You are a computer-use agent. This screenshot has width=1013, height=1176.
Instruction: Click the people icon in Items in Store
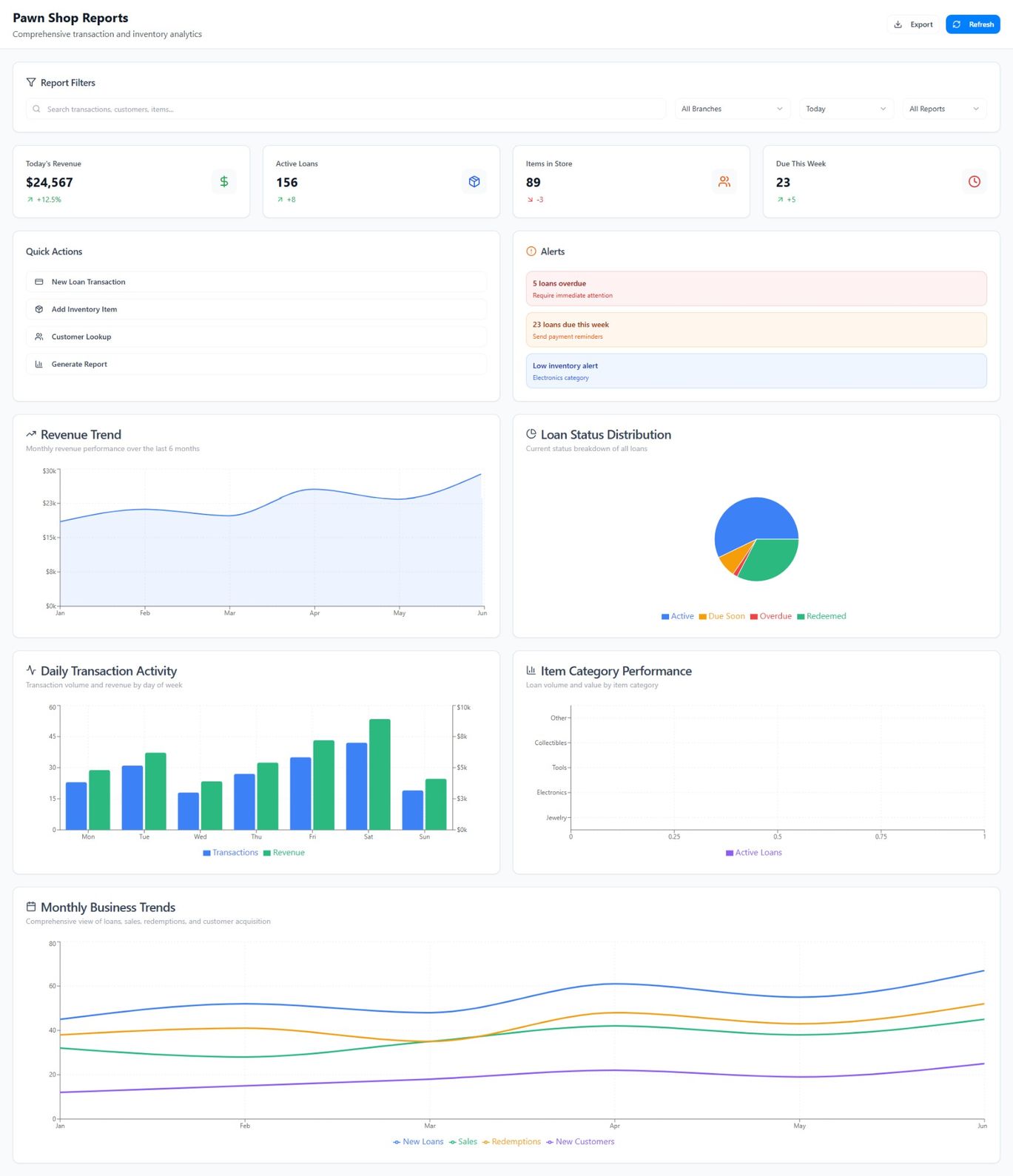tap(724, 181)
